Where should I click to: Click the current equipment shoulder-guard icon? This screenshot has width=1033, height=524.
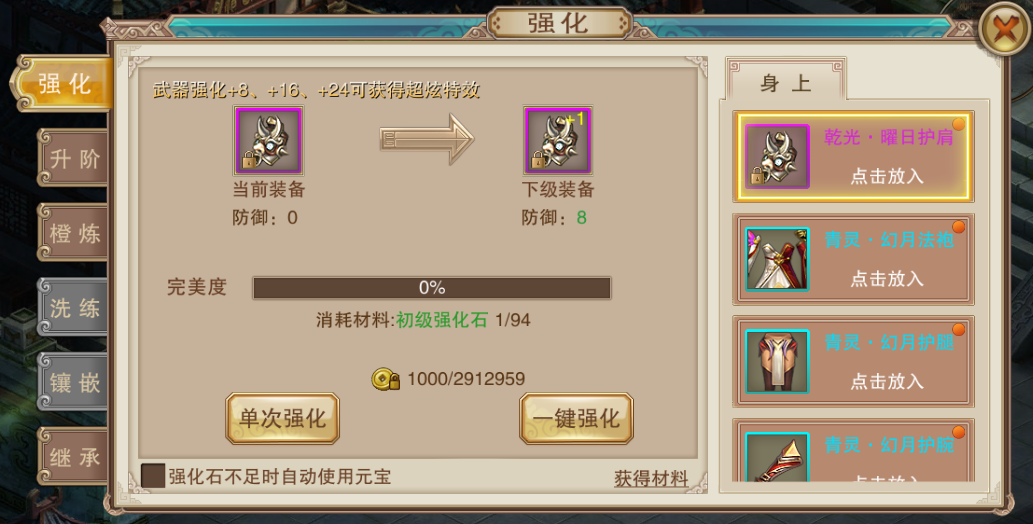[268, 140]
